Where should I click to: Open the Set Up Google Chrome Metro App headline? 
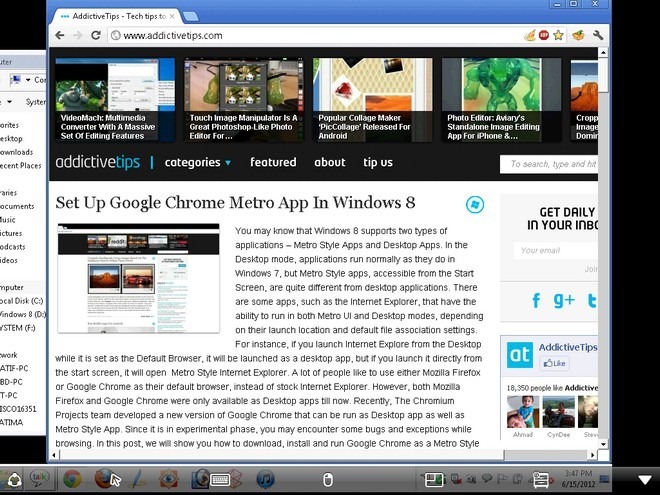point(235,202)
